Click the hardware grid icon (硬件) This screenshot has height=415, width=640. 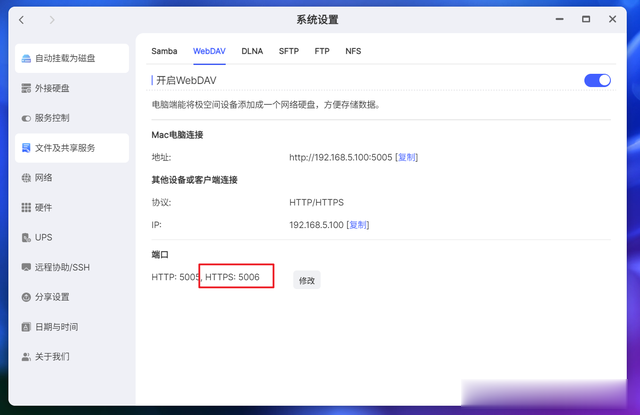click(26, 208)
